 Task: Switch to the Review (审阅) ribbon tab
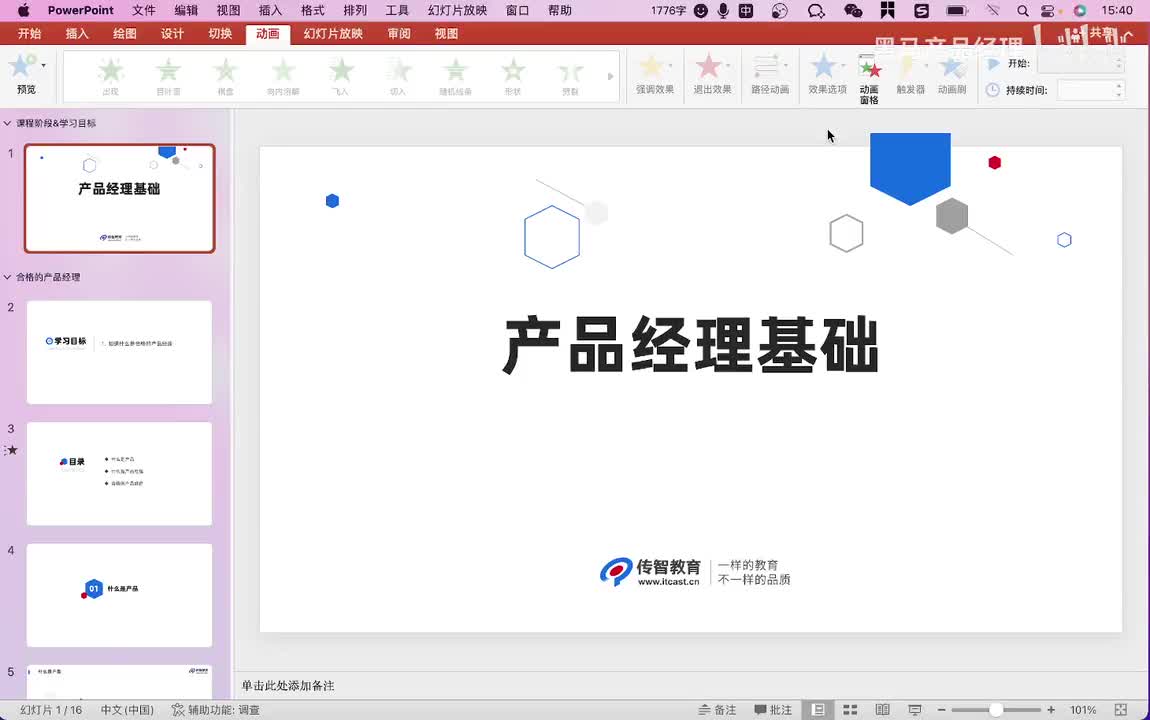399,34
